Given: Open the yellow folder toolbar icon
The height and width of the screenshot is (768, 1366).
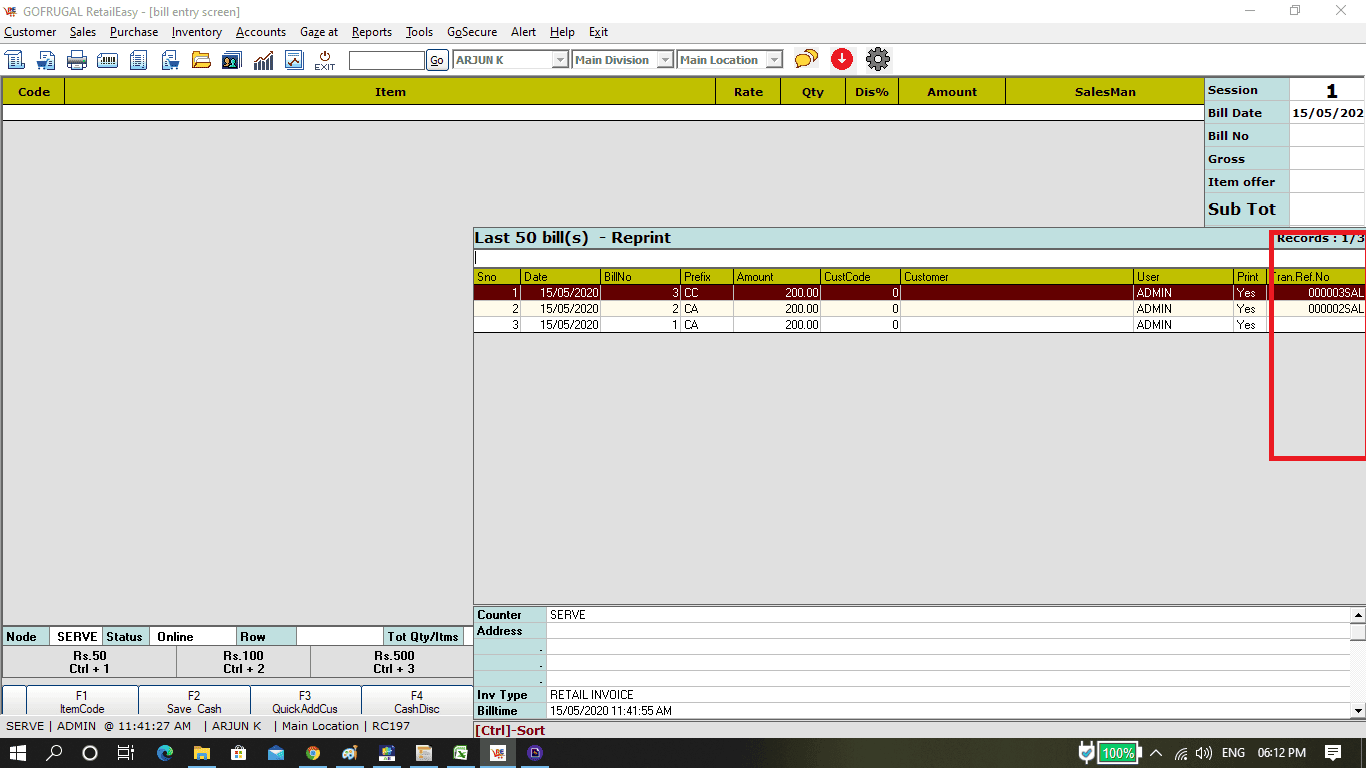Looking at the screenshot, I should [x=201, y=60].
